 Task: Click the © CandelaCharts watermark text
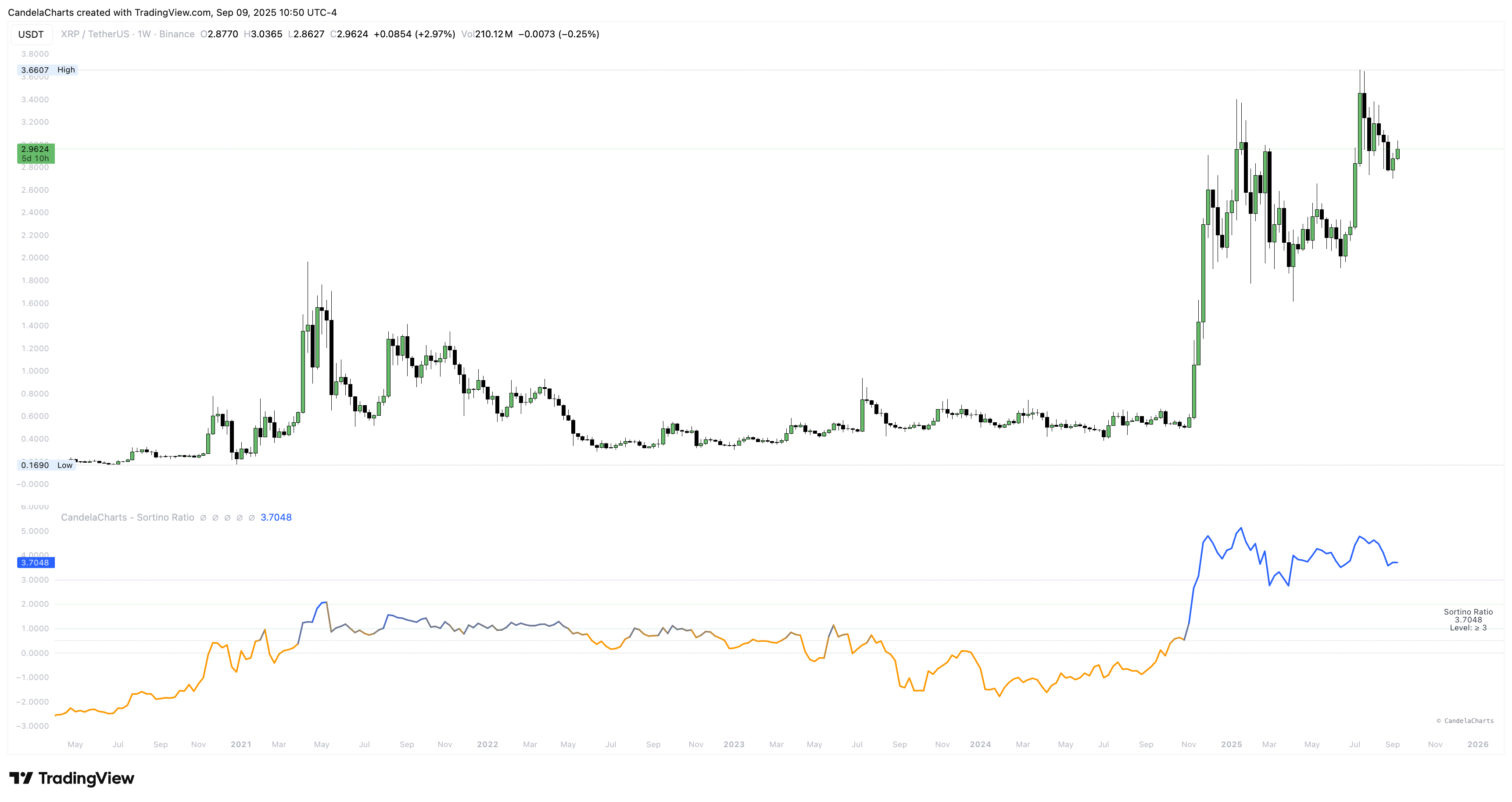click(x=1465, y=720)
